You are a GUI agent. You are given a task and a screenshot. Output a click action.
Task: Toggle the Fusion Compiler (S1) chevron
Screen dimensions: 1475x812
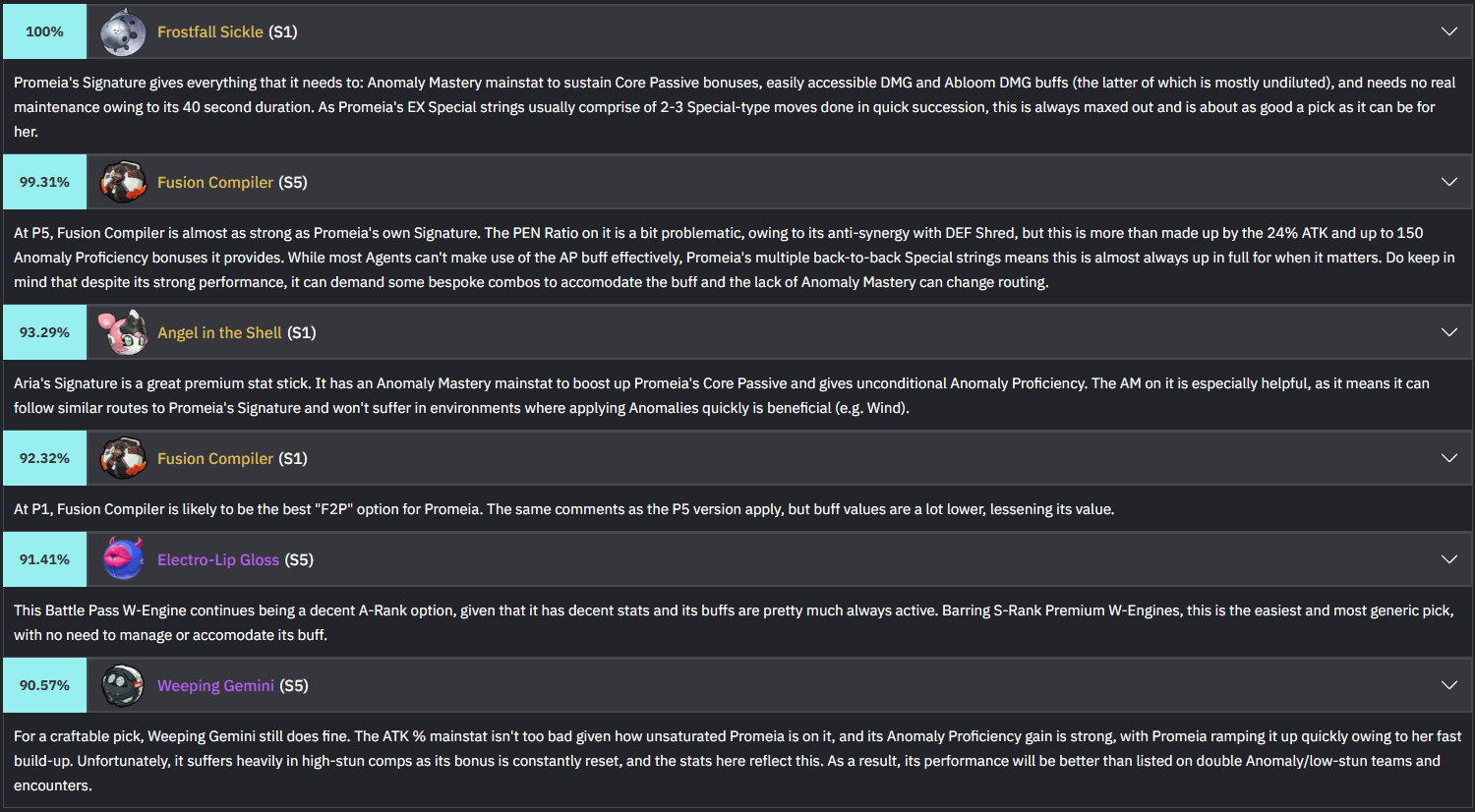click(1449, 458)
